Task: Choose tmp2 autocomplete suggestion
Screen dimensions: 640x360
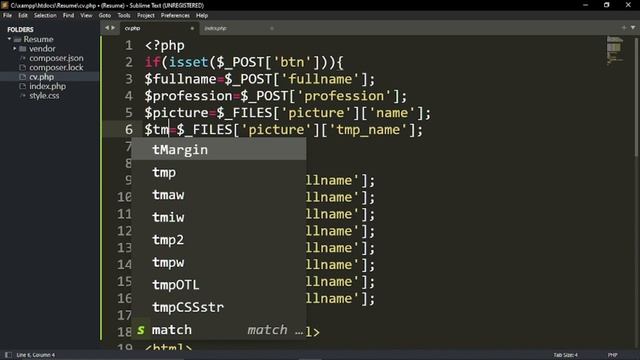Action: (219, 240)
